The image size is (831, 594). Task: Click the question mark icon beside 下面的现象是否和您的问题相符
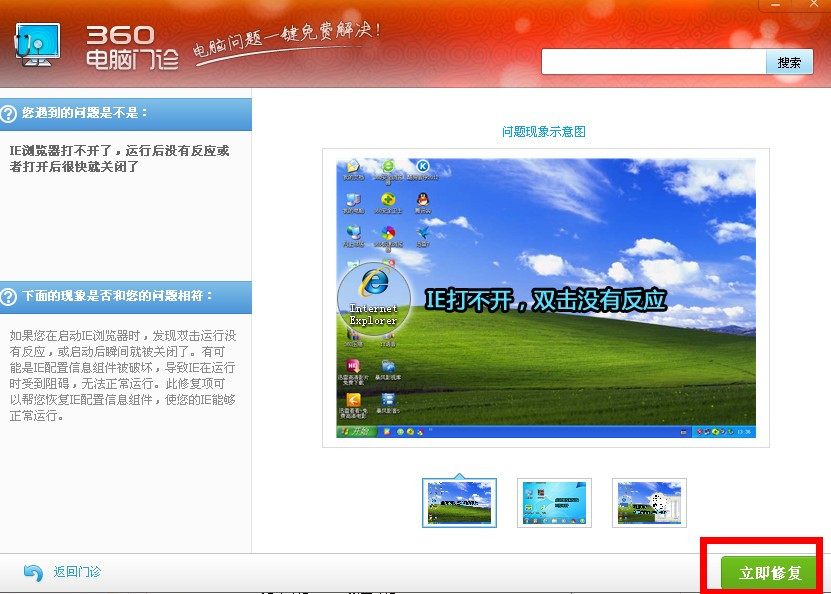11,296
